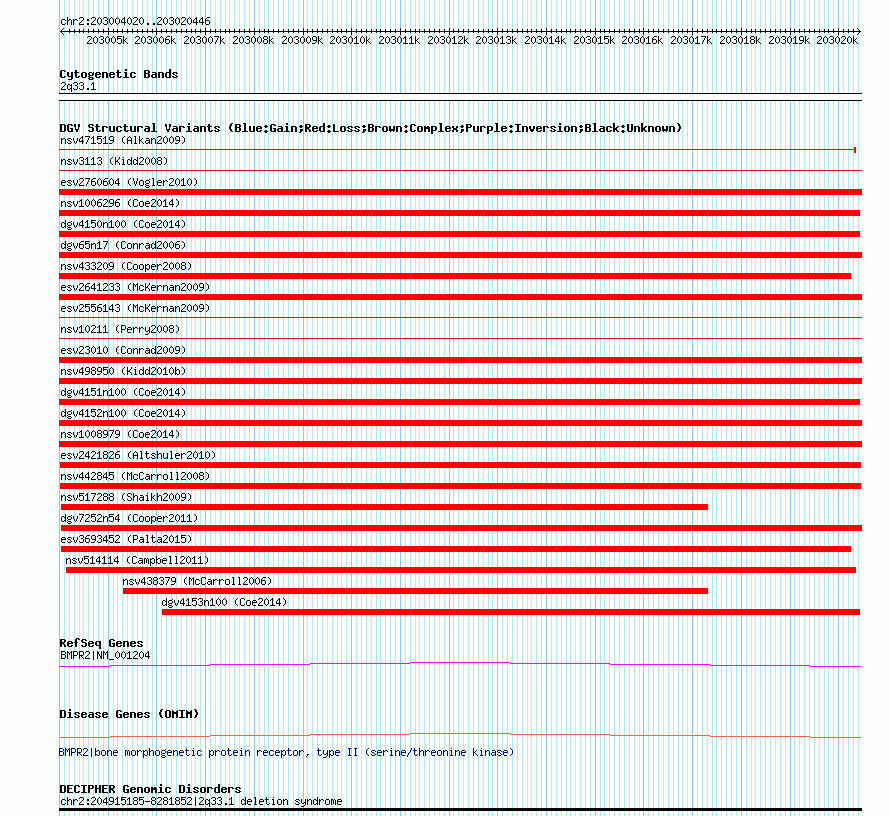
Task: Click the red bar under nsv514114 (Campbell2011)
Action: [x=461, y=570]
